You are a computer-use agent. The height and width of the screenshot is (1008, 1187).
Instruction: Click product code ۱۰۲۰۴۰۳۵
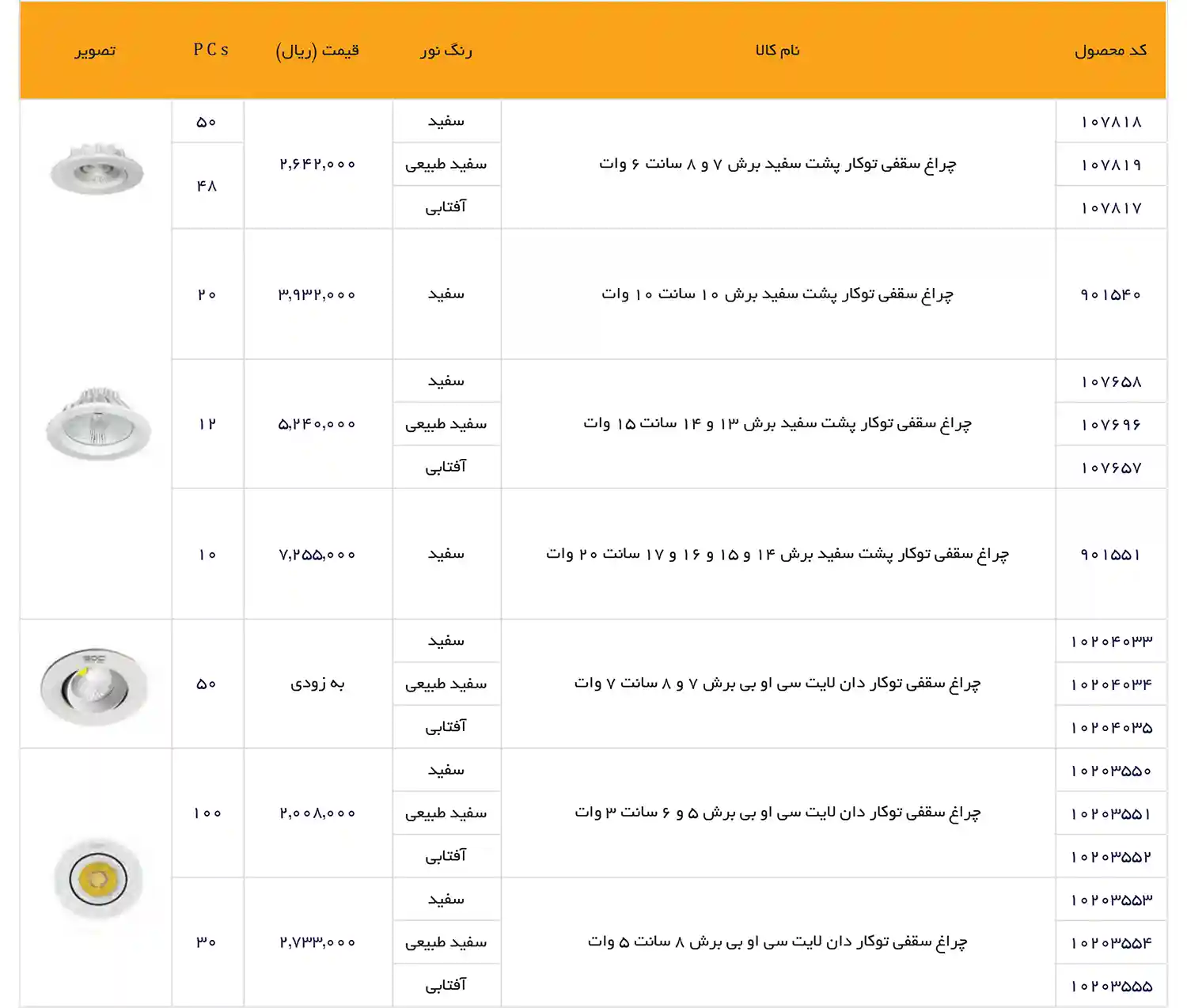(x=1111, y=726)
